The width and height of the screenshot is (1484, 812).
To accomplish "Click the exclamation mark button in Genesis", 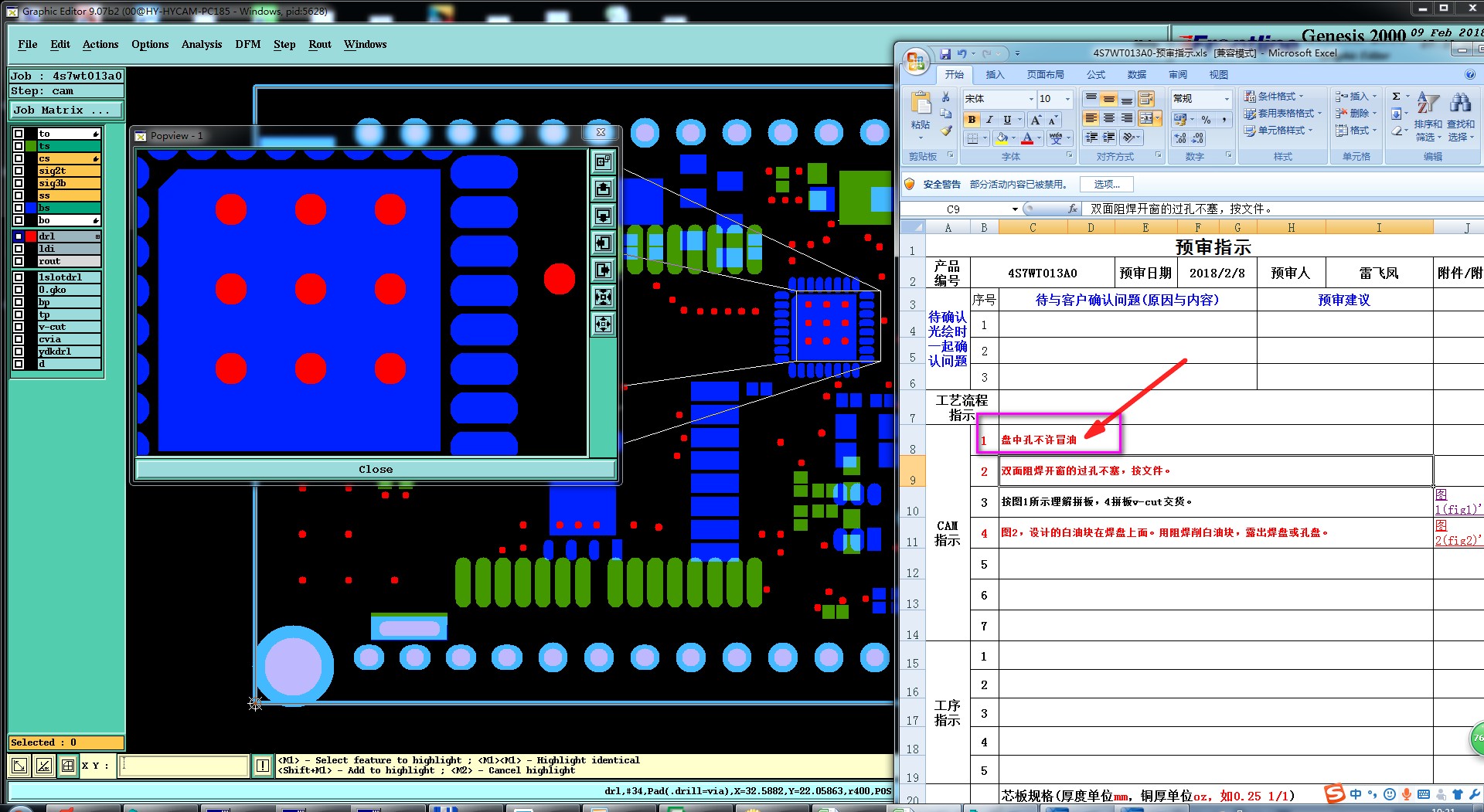I will point(263,766).
